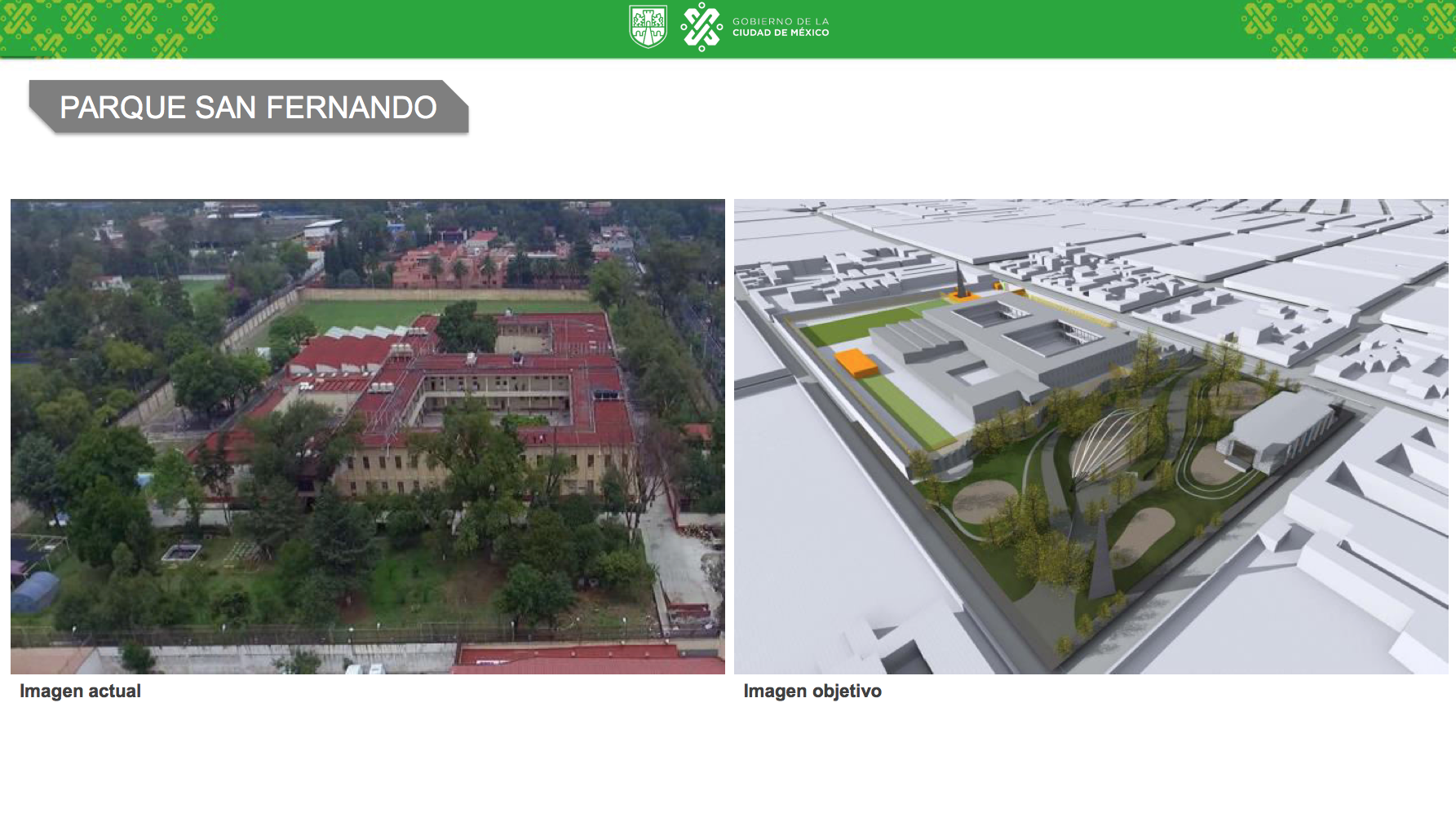Image resolution: width=1456 pixels, height=813 pixels.
Task: Click the sandy circular plaza in the render
Action: pyautogui.click(x=984, y=501)
